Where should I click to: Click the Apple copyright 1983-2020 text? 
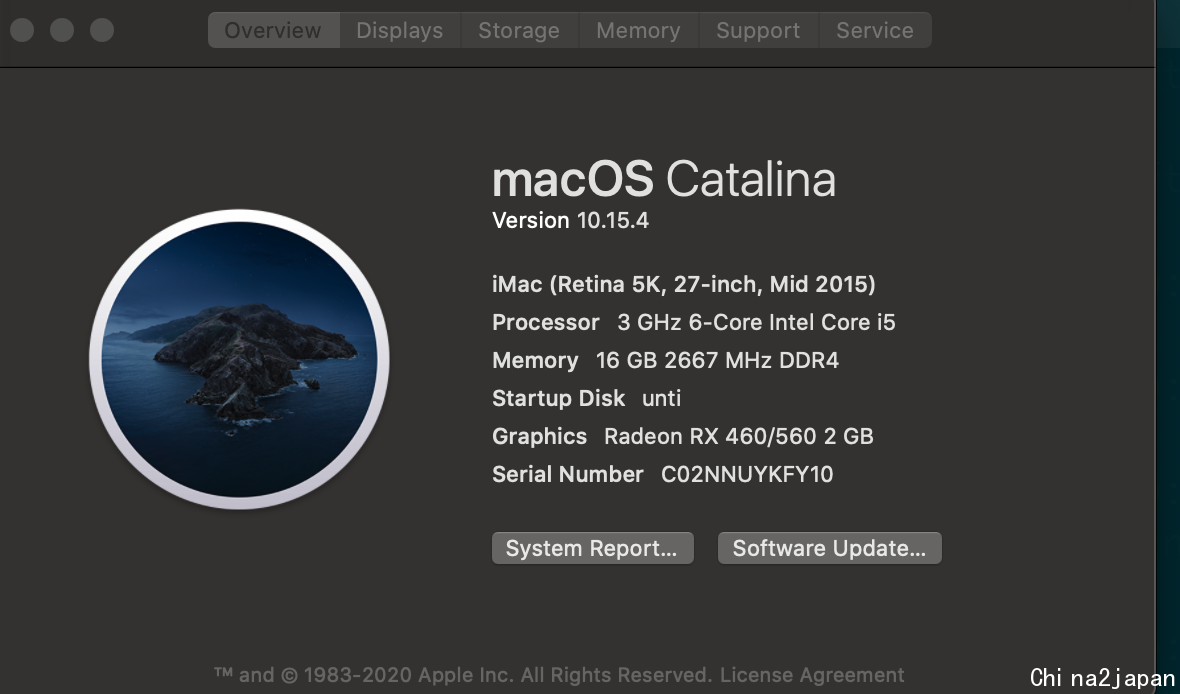(x=463, y=674)
